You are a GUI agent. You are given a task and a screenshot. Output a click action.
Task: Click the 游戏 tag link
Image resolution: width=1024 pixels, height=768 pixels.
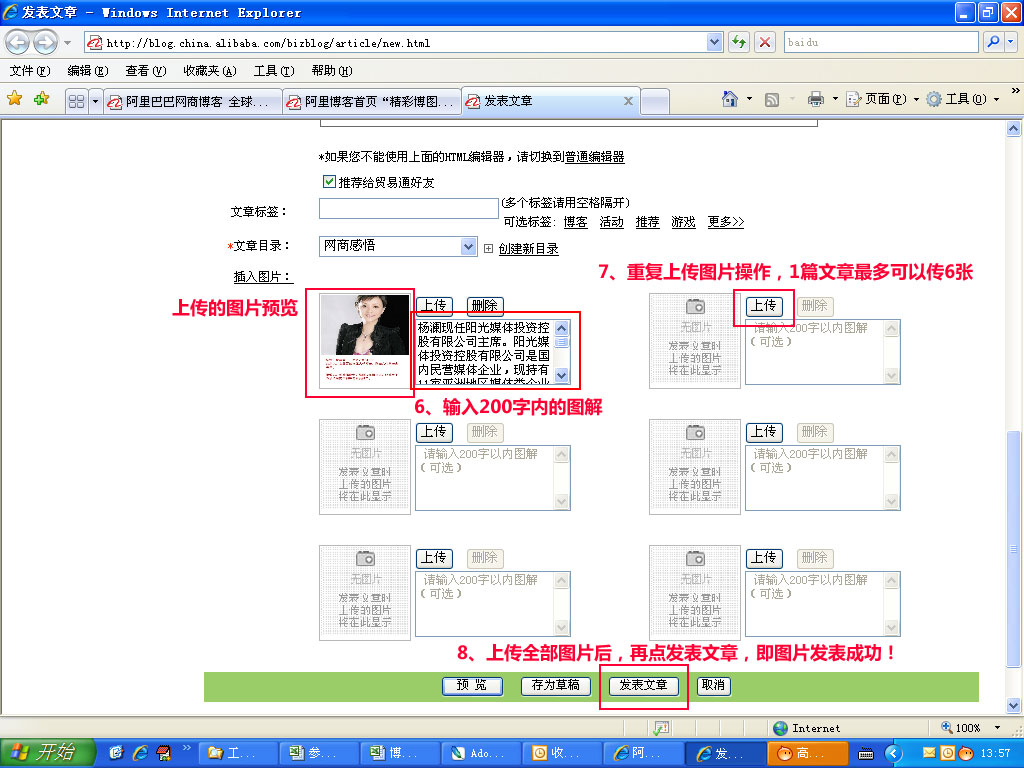pyautogui.click(x=683, y=222)
